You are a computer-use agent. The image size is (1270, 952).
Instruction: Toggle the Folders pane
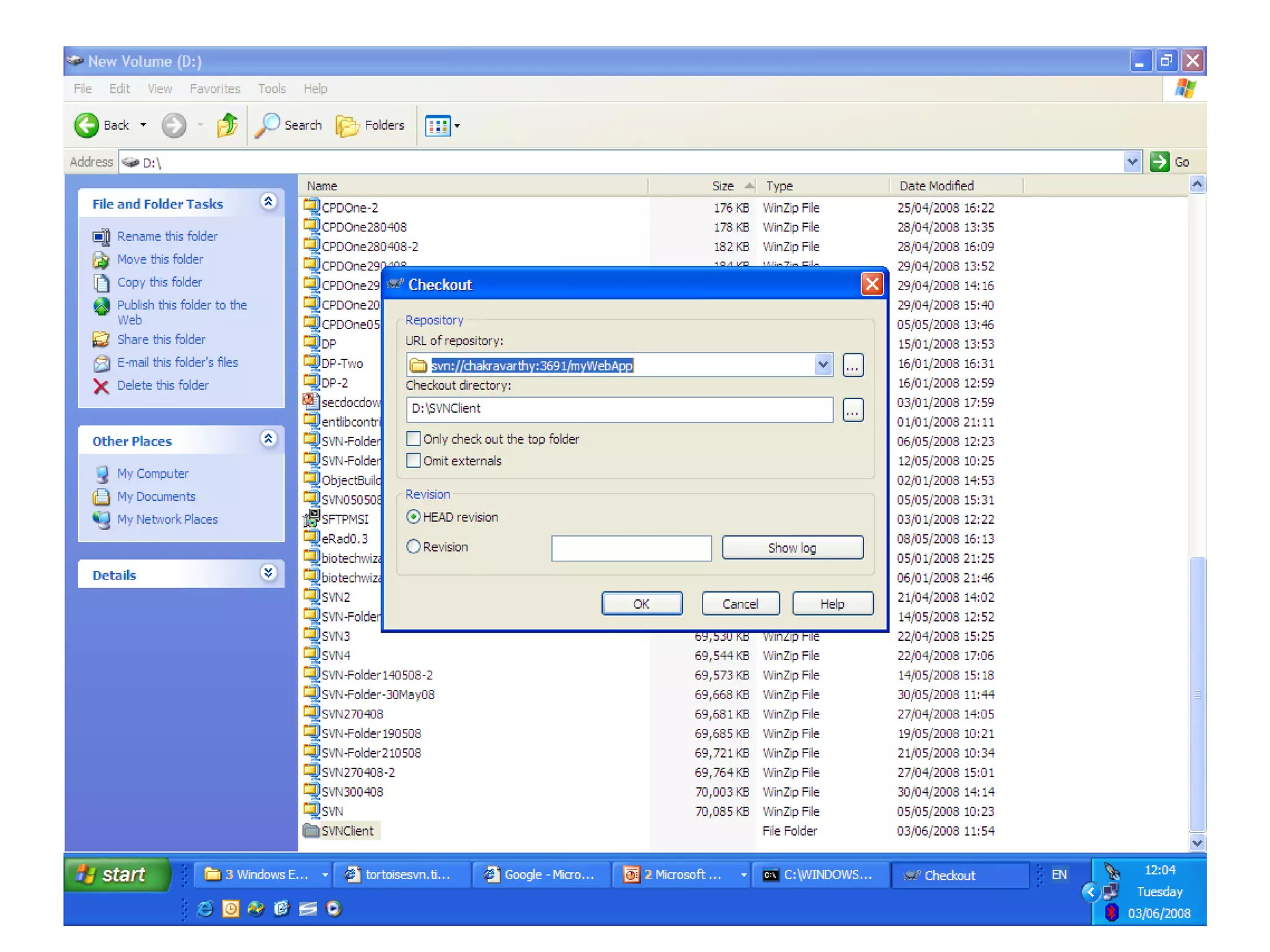(x=370, y=125)
